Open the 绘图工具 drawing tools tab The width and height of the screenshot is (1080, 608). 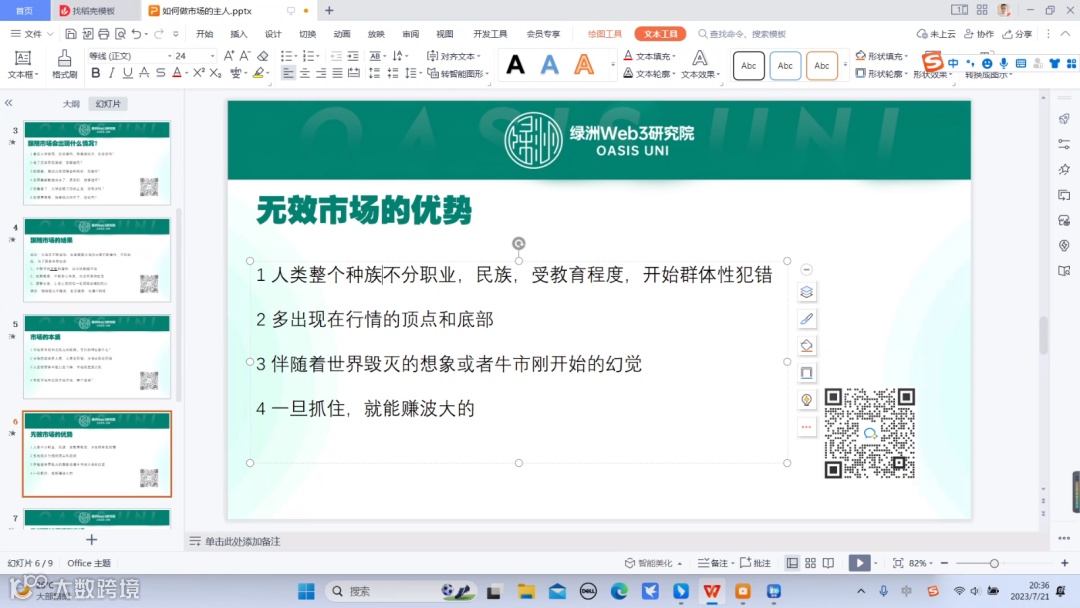(x=605, y=34)
